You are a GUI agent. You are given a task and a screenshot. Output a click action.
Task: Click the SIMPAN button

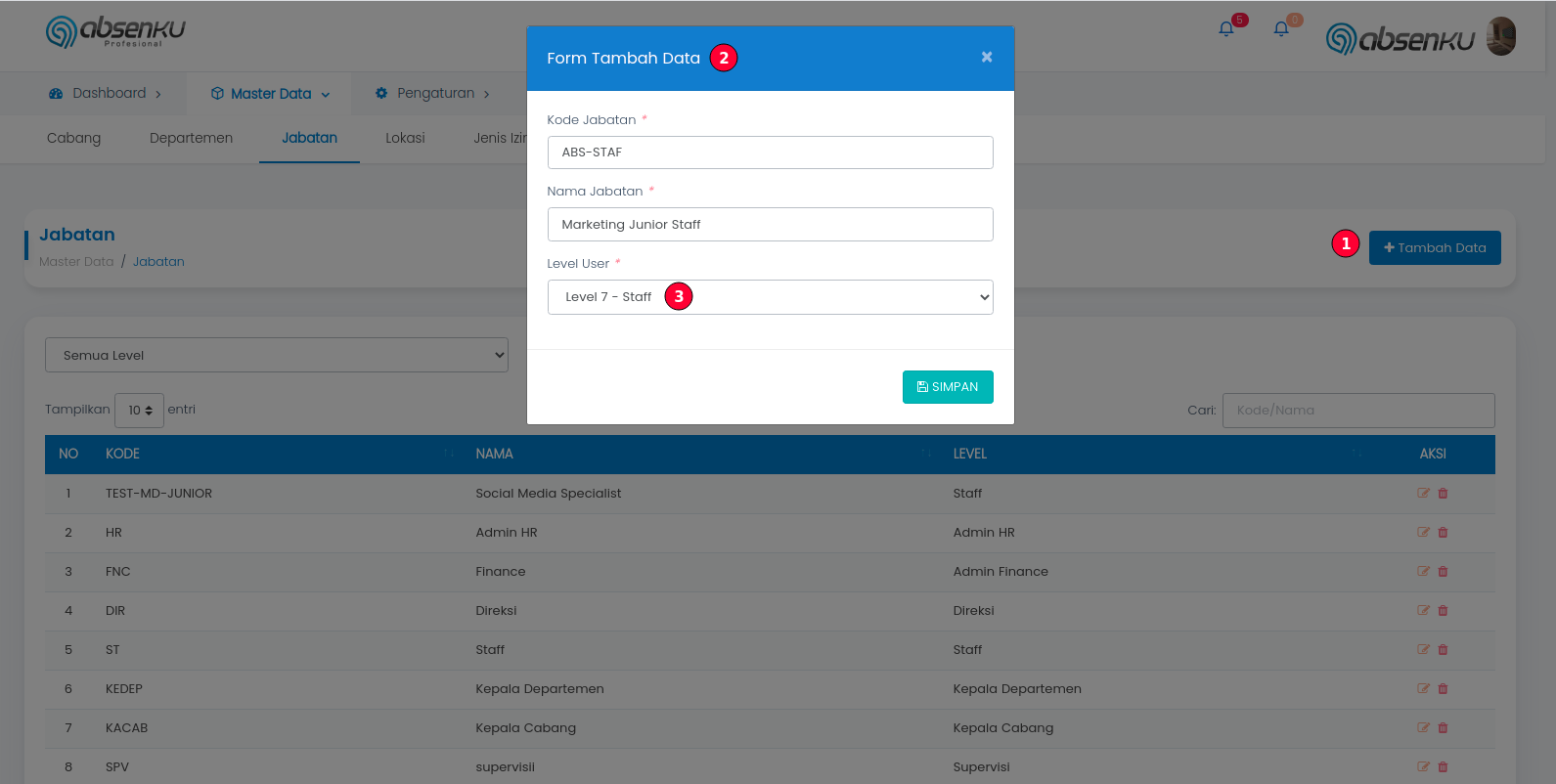pyautogui.click(x=947, y=387)
